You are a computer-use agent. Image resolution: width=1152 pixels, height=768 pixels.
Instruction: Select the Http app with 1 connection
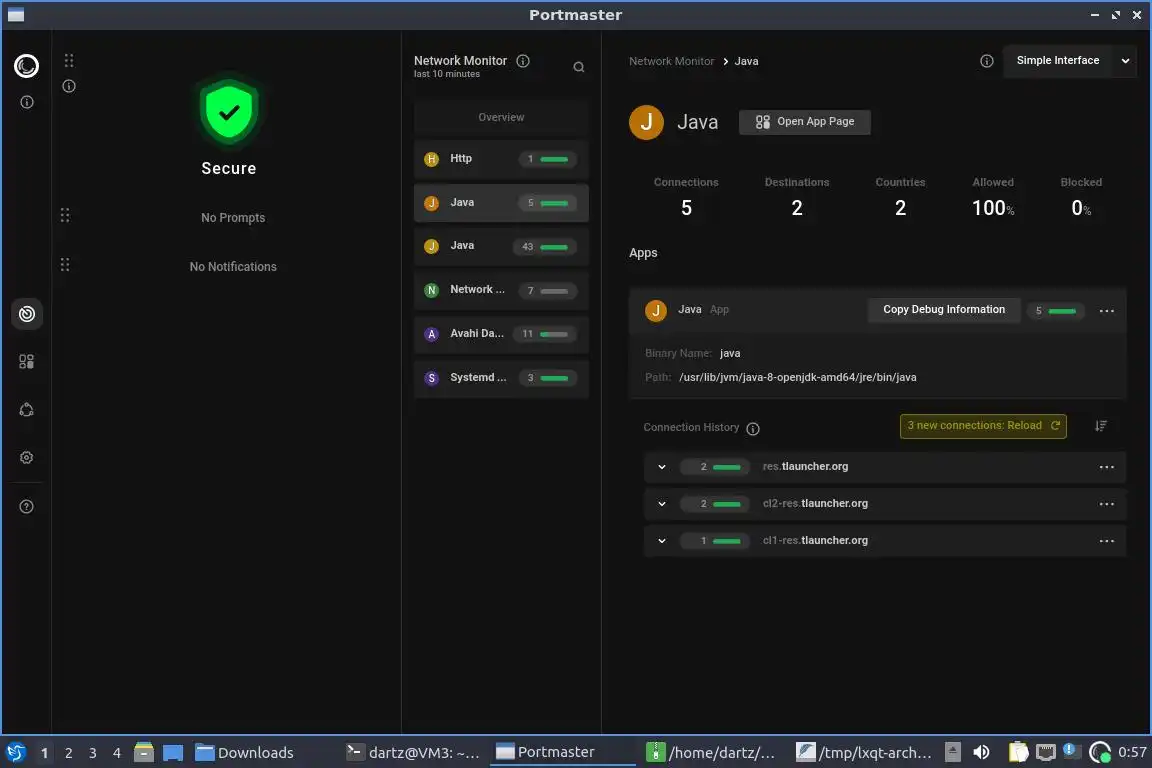[501, 159]
